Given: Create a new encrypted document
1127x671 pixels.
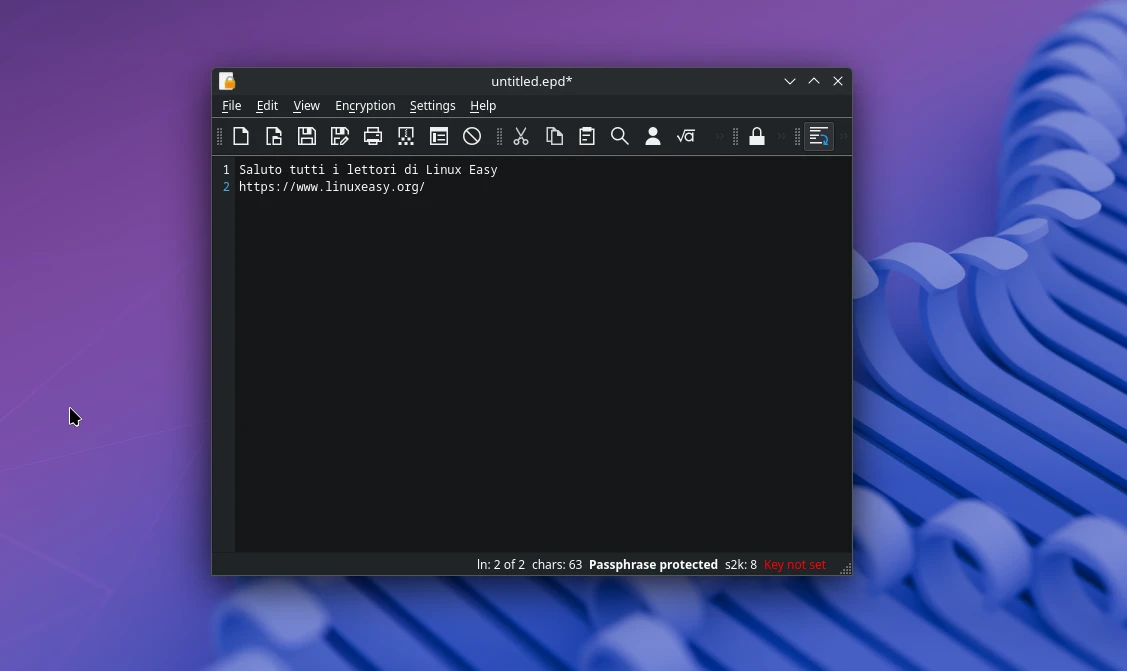Looking at the screenshot, I should (x=241, y=136).
